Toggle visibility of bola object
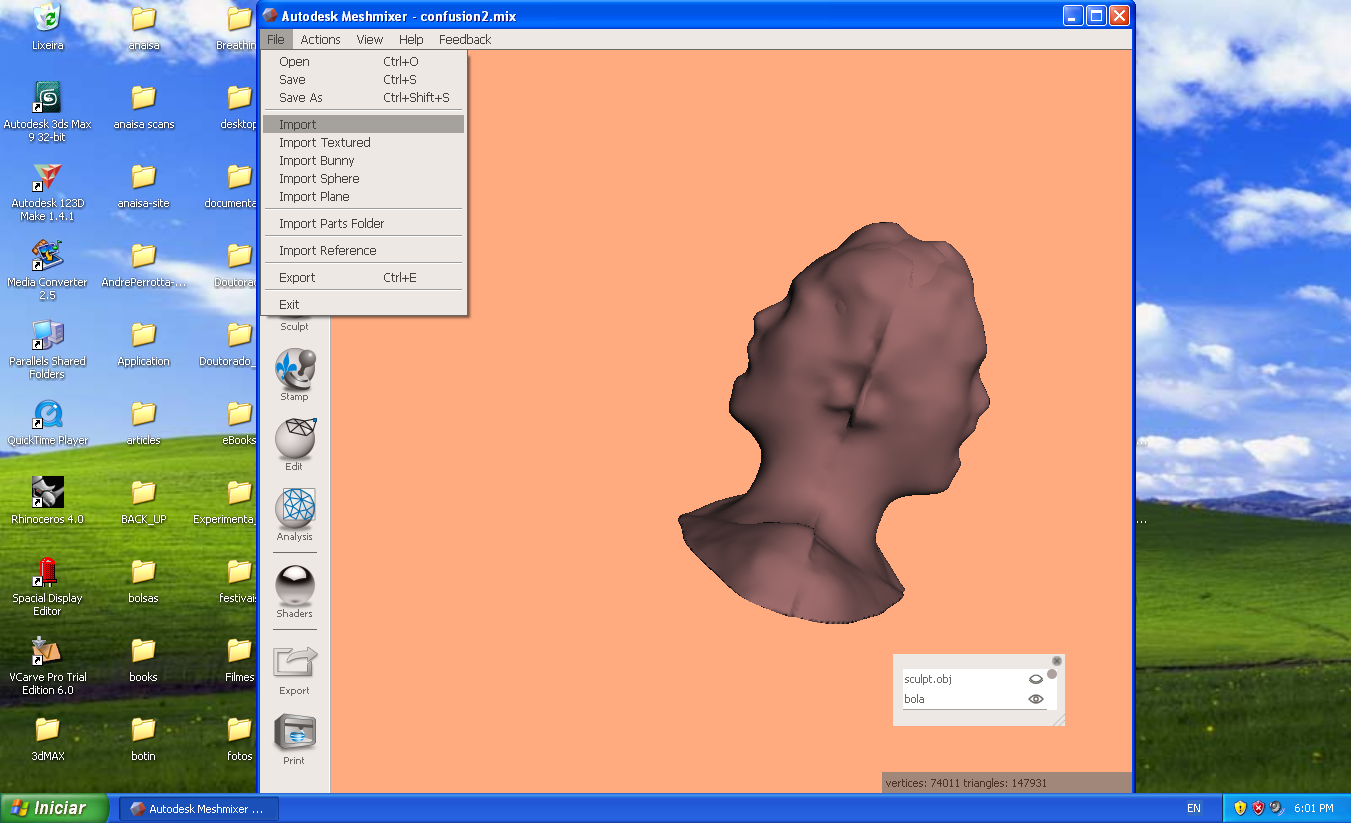Viewport: 1351px width, 823px height. point(1036,699)
